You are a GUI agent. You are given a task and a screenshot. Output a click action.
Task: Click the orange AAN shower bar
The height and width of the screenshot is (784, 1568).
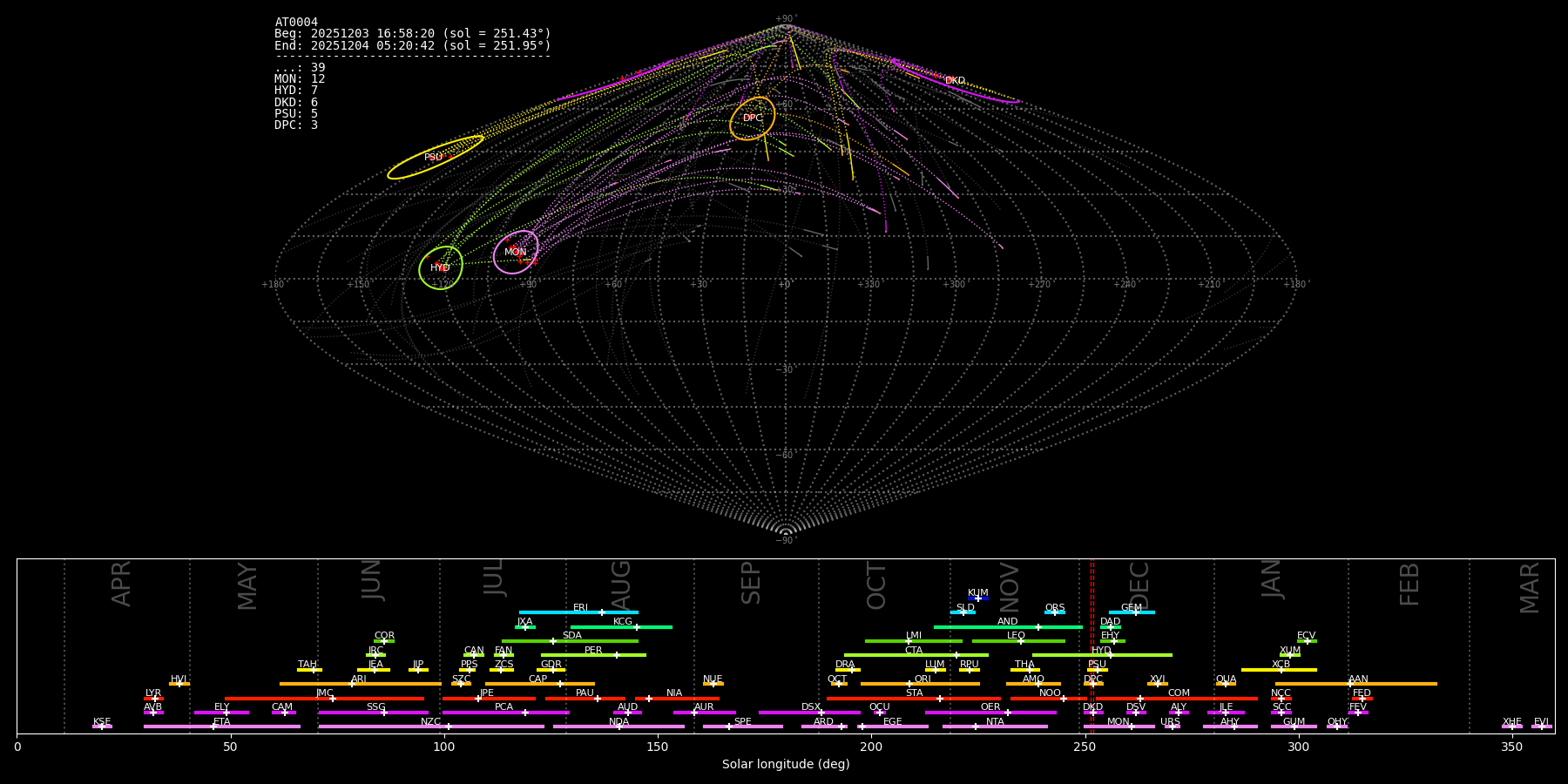click(x=1394, y=684)
